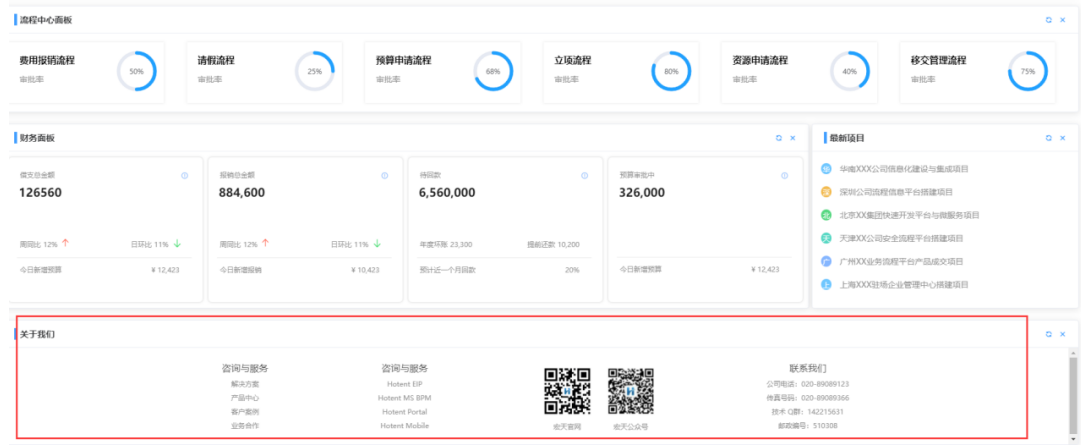The width and height of the screenshot is (1081, 446).
Task: Open 深圳公司流程信息平台搭建项目
Action: coord(896,192)
